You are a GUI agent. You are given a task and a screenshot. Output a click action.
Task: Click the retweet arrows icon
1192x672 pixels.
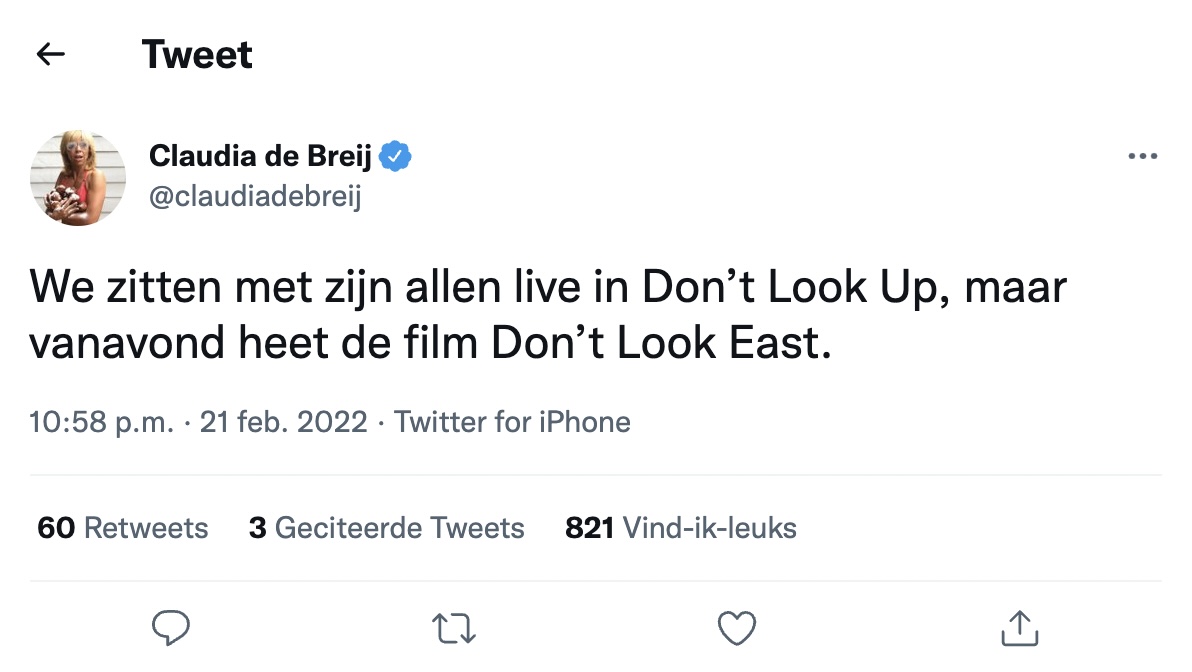coord(453,628)
